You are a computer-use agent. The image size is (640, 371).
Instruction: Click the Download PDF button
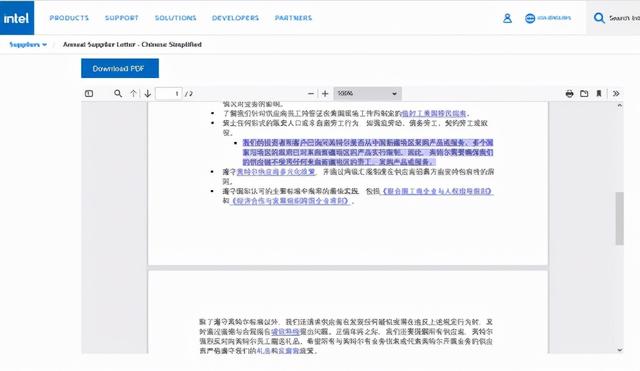(120, 68)
